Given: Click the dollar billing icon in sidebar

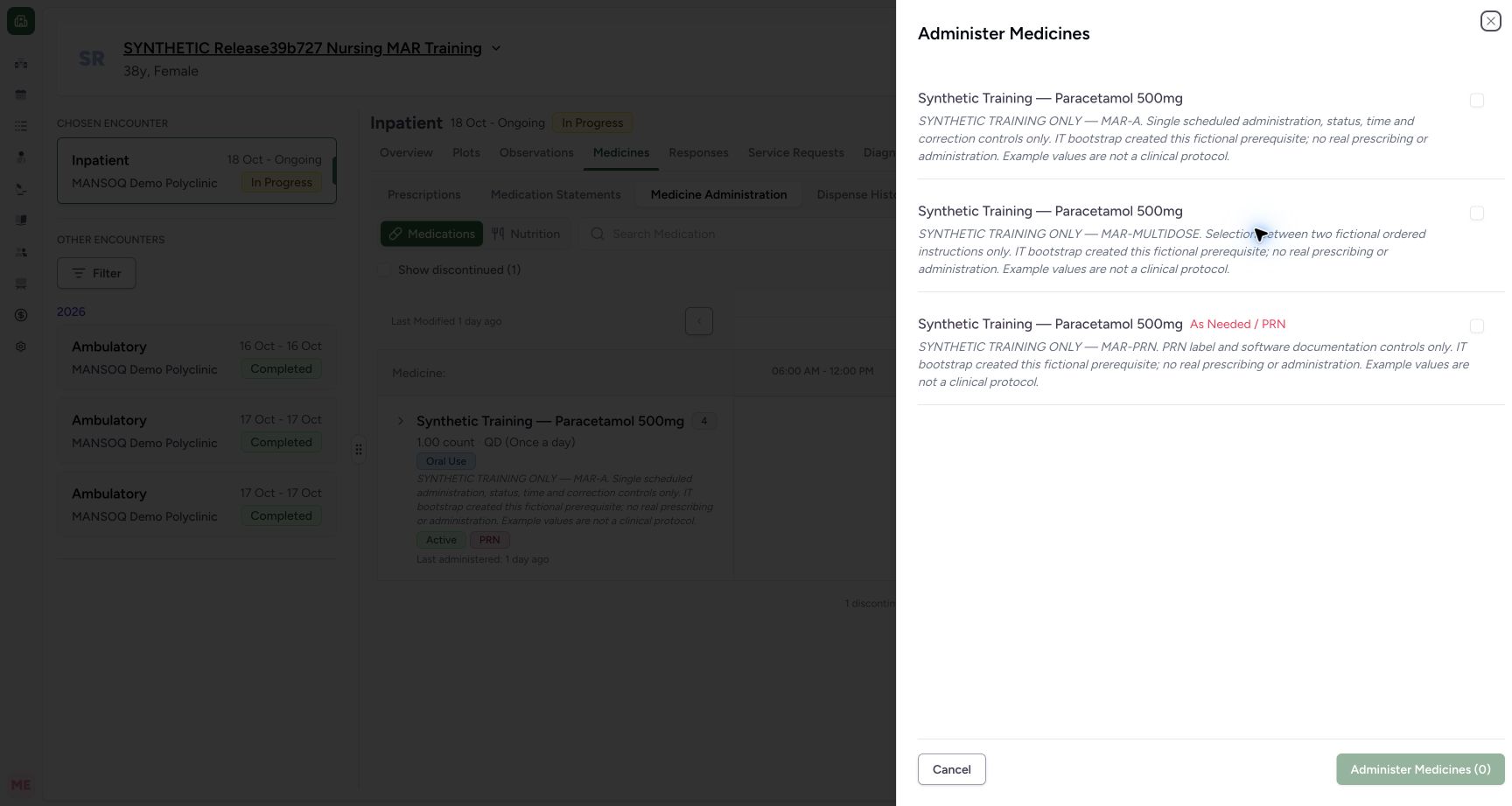Looking at the screenshot, I should (x=21, y=315).
